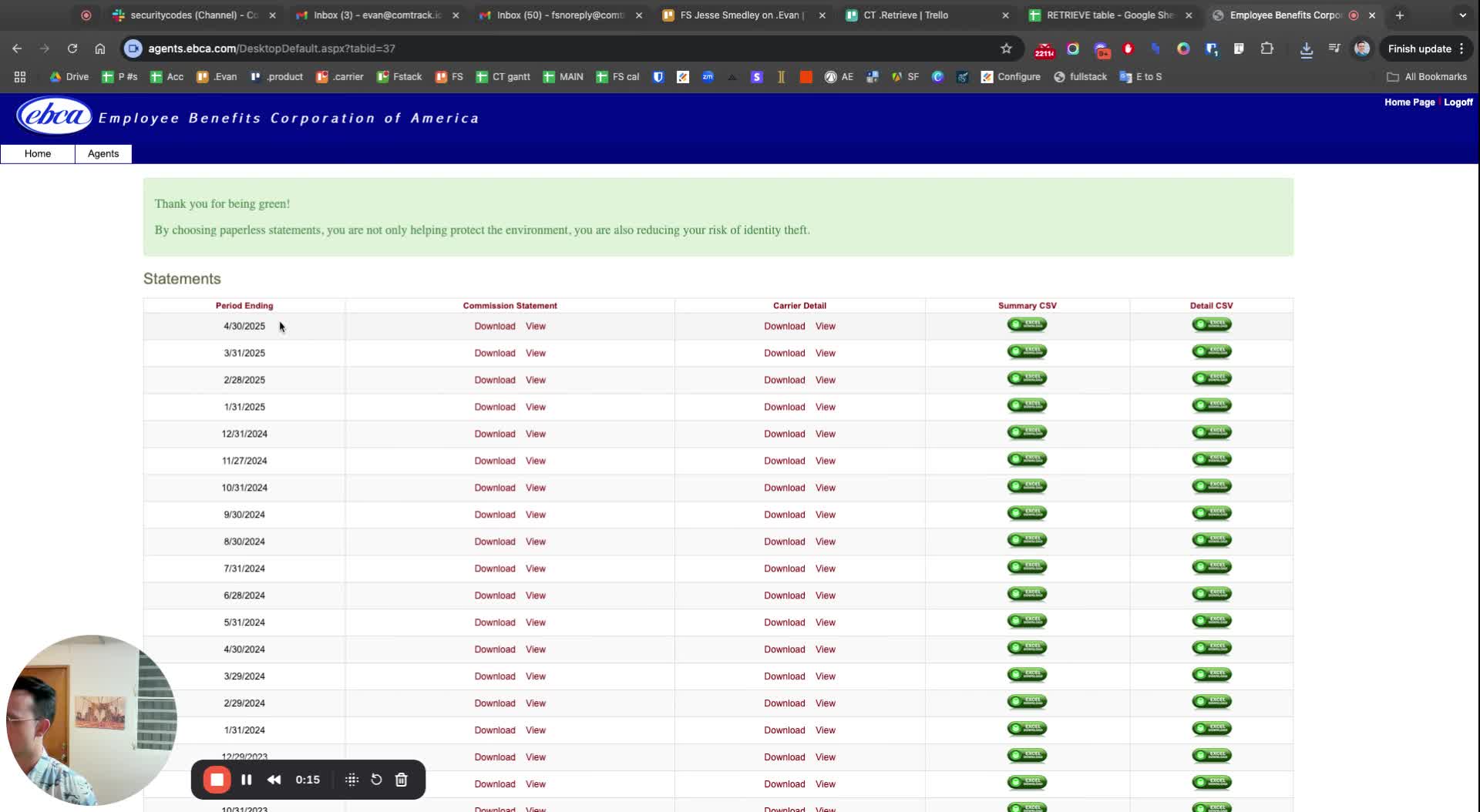Image resolution: width=1480 pixels, height=812 pixels.
Task: Download Summary CSV Excel for 12/31/2024
Action: pyautogui.click(x=1027, y=433)
